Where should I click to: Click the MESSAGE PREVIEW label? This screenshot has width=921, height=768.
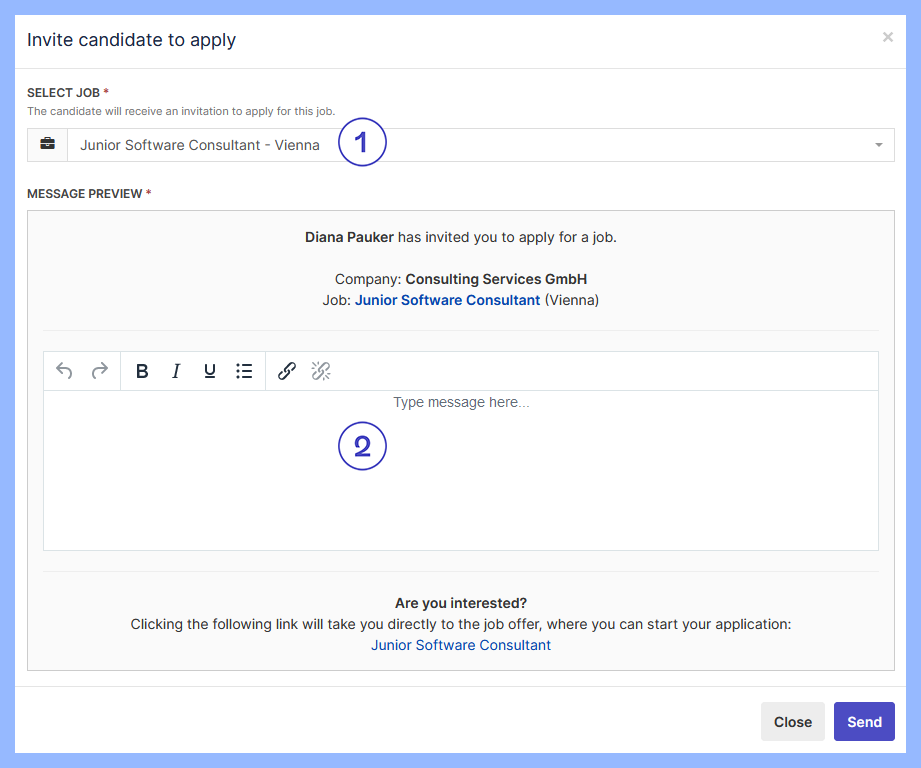pos(84,194)
